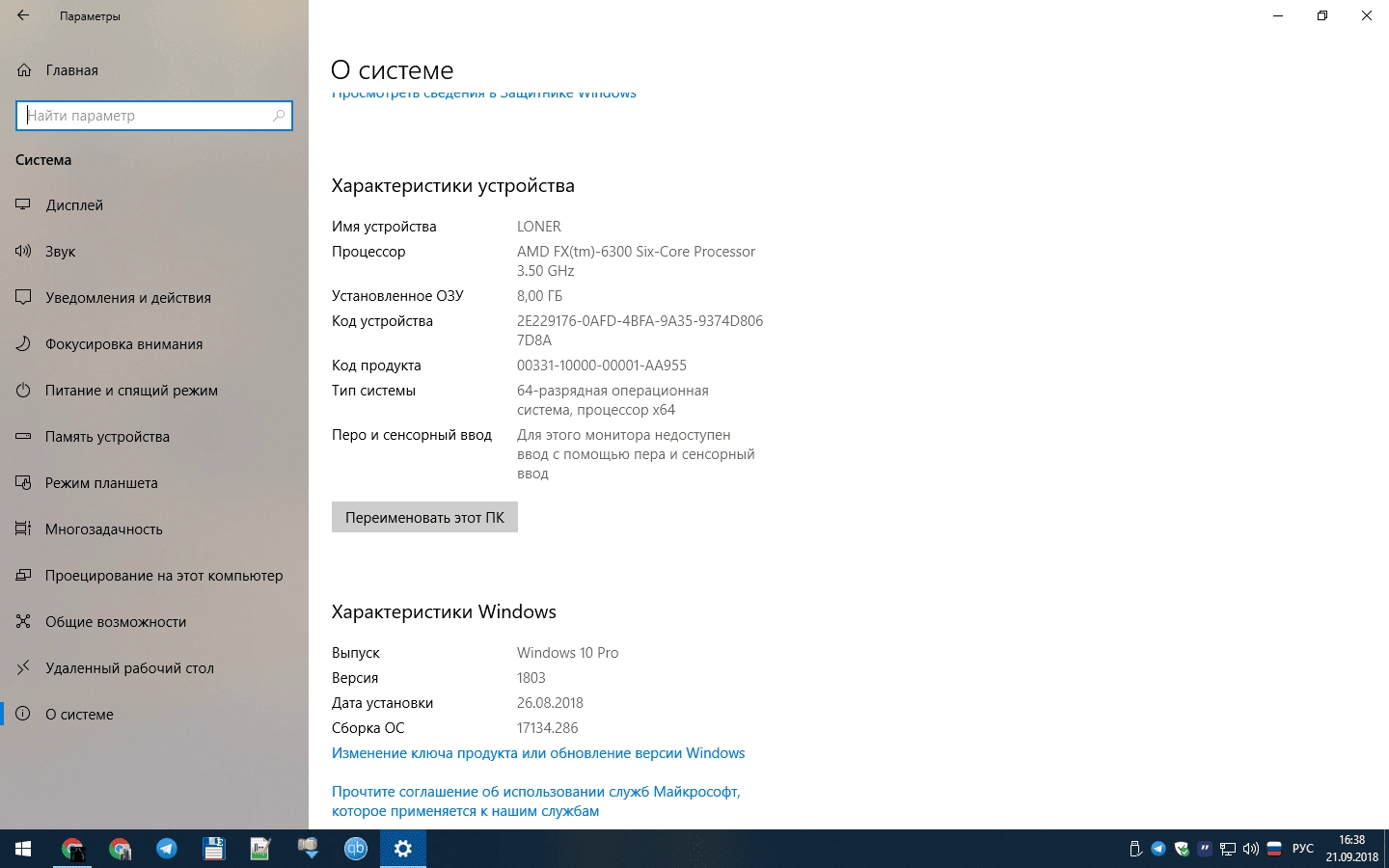This screenshot has width=1389, height=868.
Task: Select Многозадачность multitasking icon
Action: pos(24,529)
